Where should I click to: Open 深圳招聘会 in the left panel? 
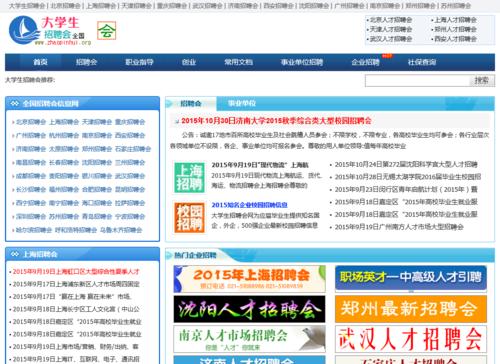31,216
